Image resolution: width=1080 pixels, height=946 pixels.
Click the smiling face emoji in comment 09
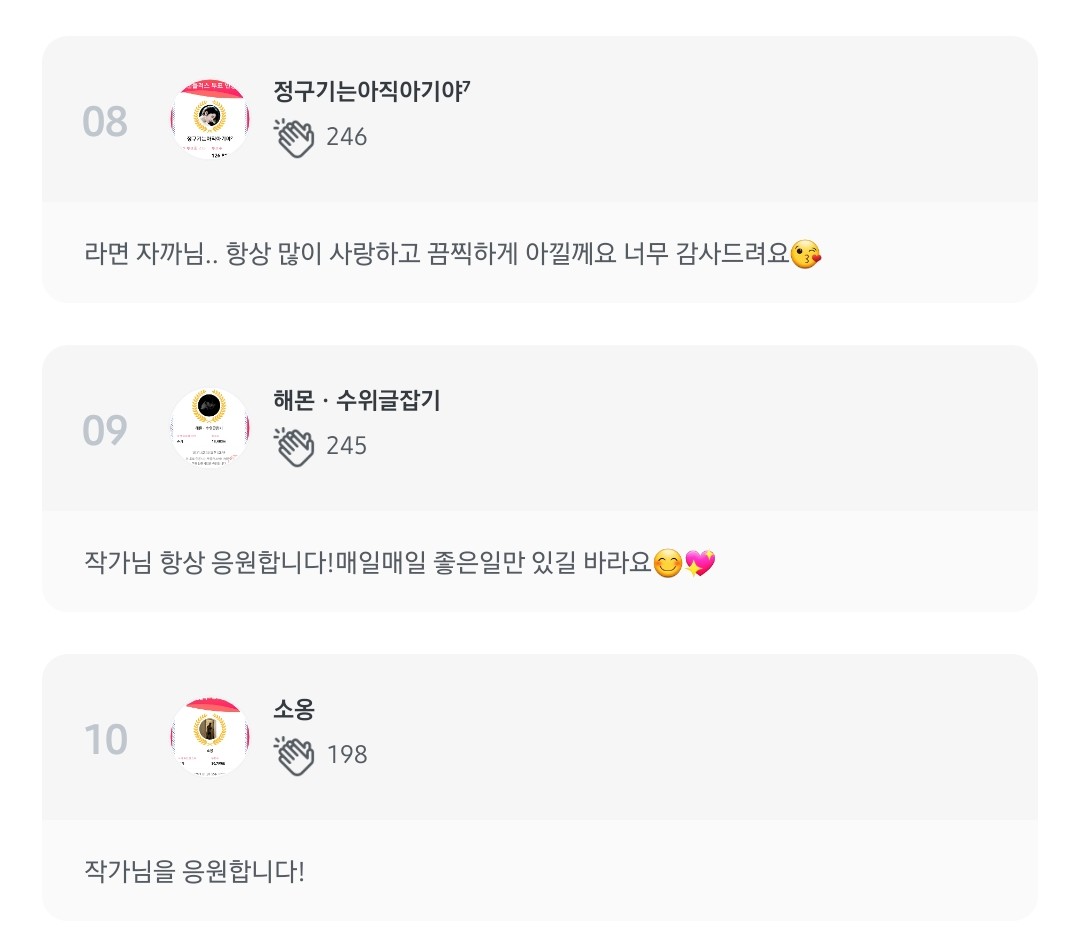click(x=668, y=565)
